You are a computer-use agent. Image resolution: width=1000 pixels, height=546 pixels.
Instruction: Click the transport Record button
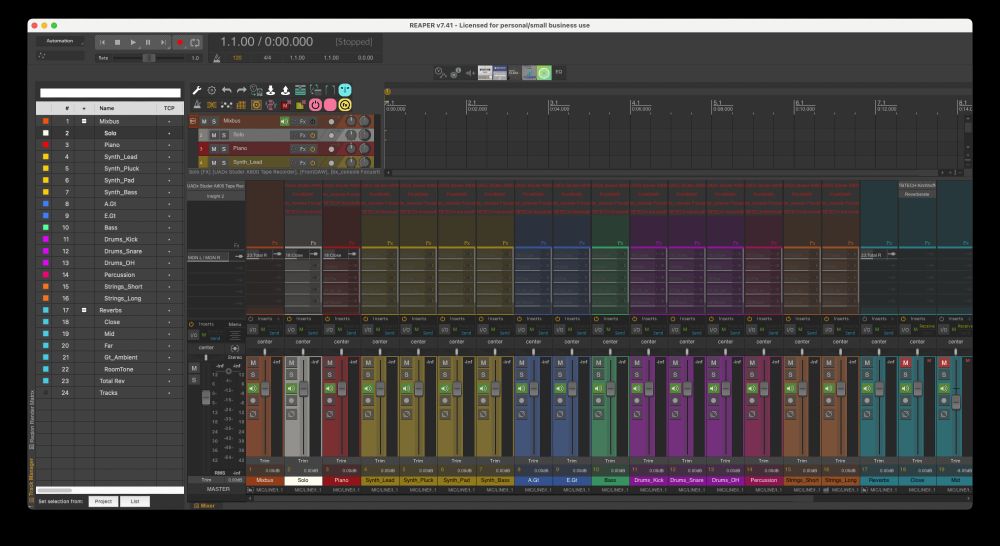(x=180, y=42)
